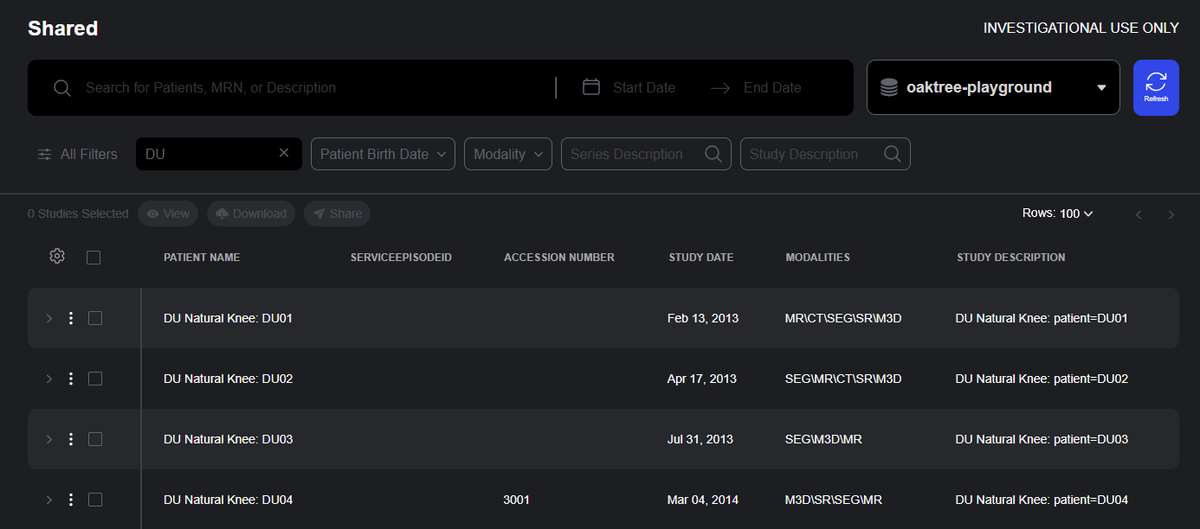Check the box for DU04 study row
1200x529 pixels.
pyautogui.click(x=95, y=500)
